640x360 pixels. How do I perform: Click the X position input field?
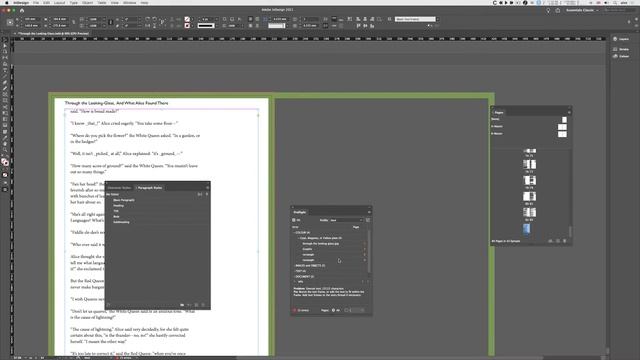point(31,19)
